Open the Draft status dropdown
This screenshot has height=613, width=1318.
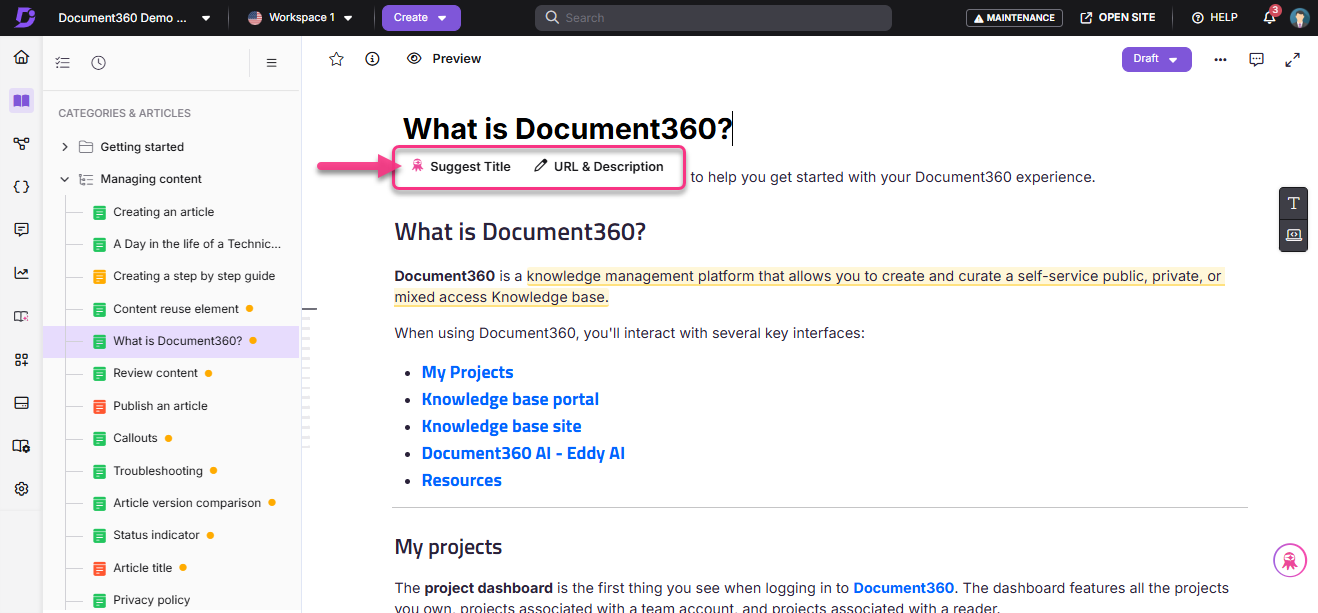[x=1156, y=59]
